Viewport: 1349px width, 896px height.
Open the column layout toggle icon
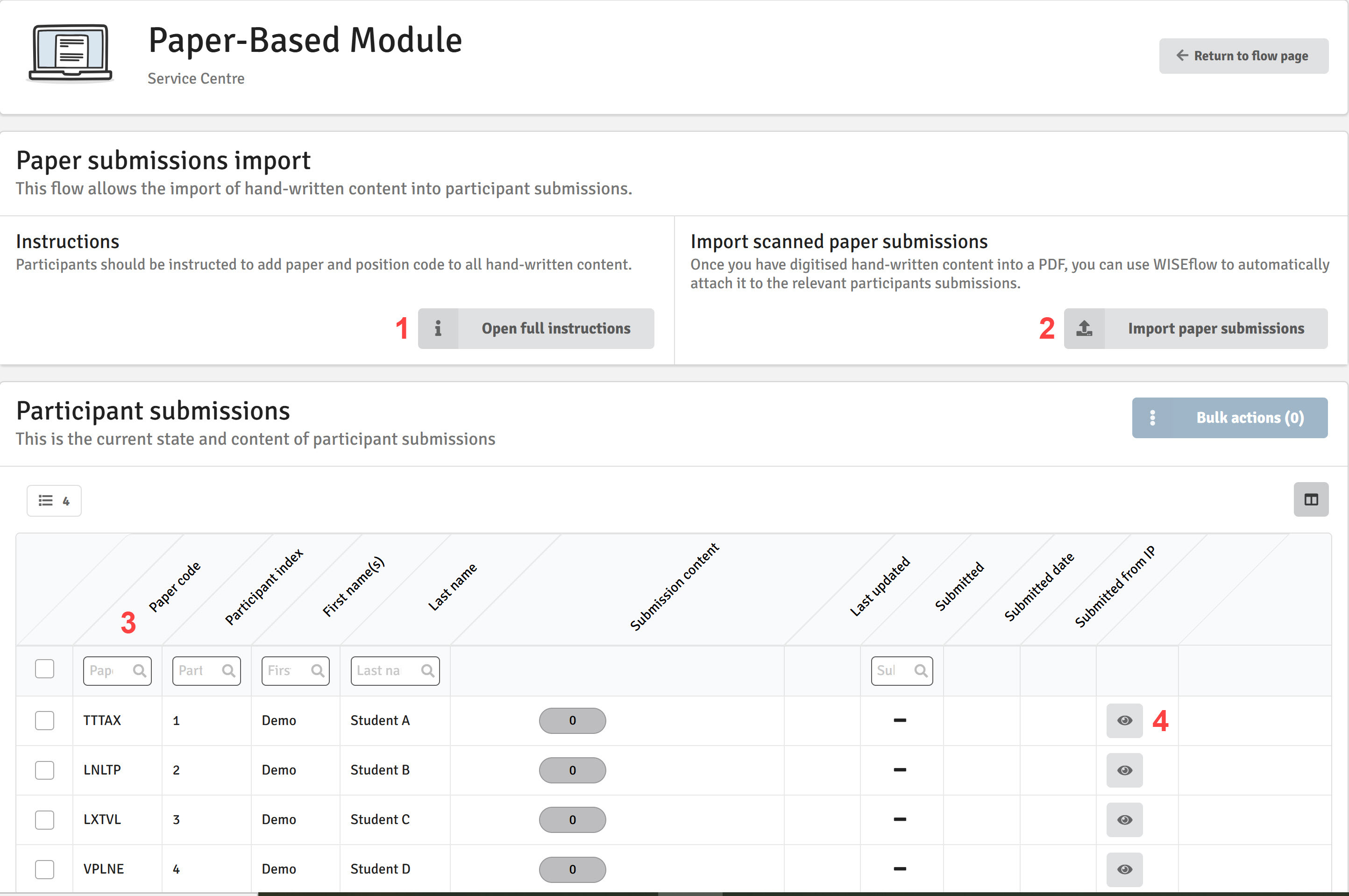1311,500
